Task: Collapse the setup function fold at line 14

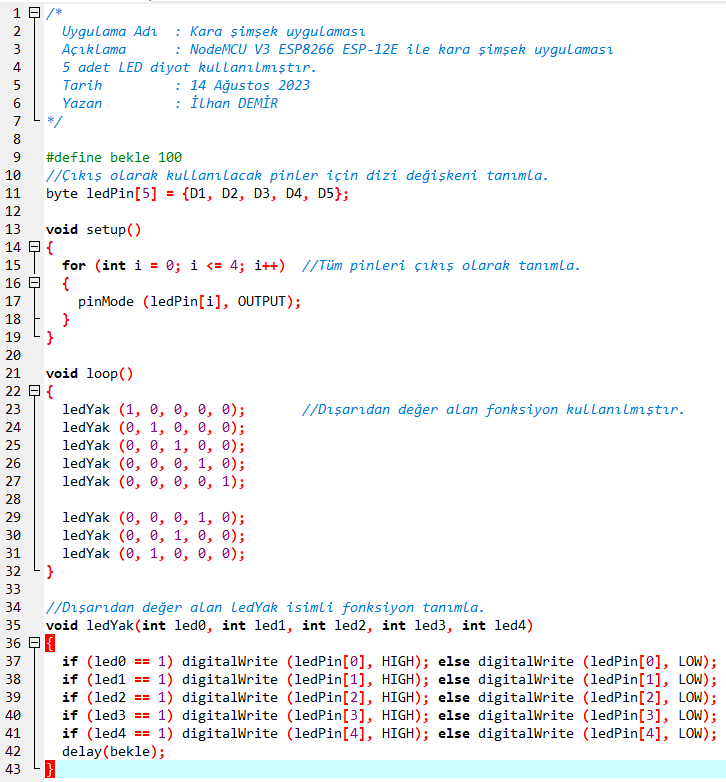Action: click(x=34, y=247)
